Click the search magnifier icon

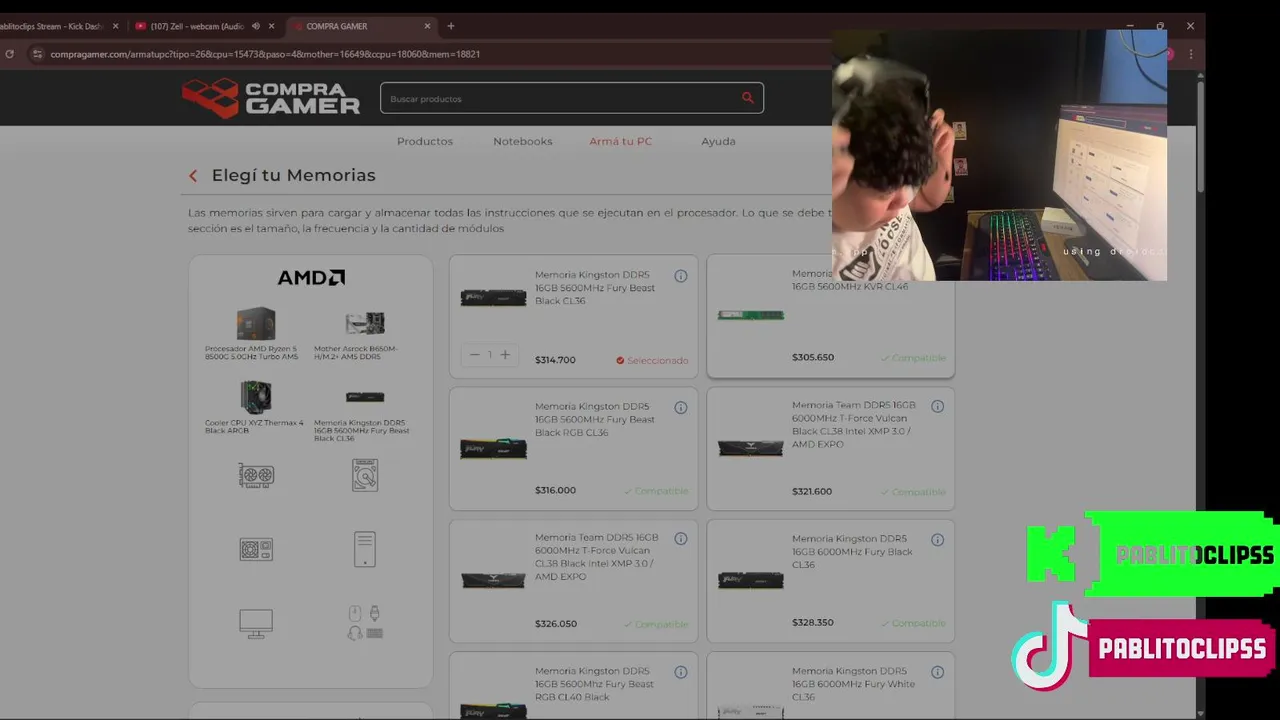[747, 98]
